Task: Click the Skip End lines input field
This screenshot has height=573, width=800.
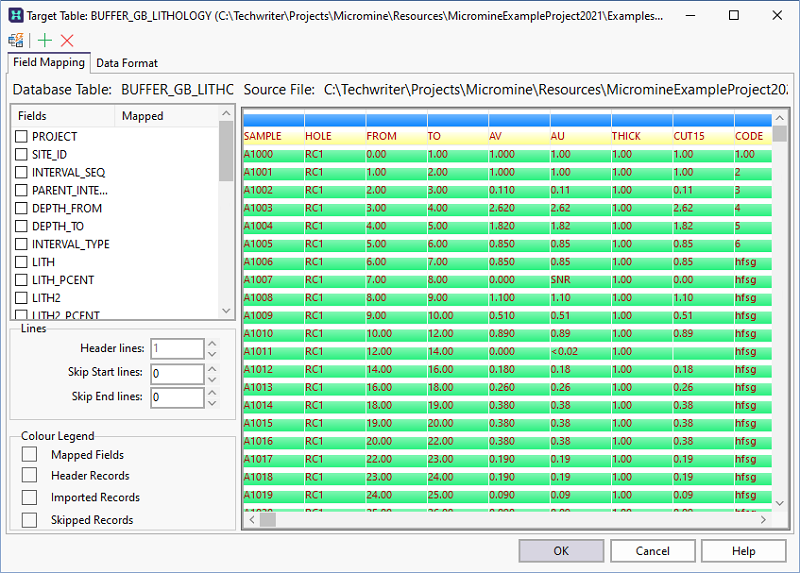Action: [x=177, y=397]
